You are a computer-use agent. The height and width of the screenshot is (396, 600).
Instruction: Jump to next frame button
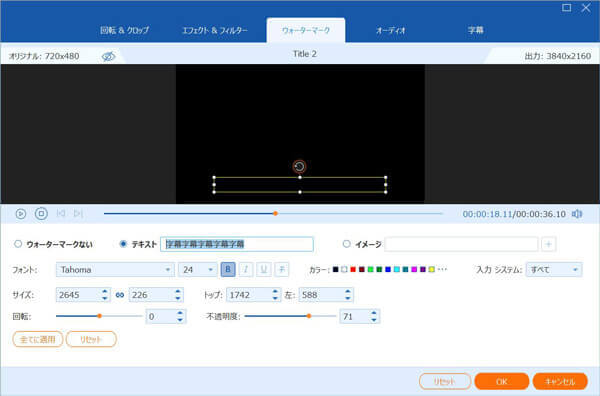78,213
